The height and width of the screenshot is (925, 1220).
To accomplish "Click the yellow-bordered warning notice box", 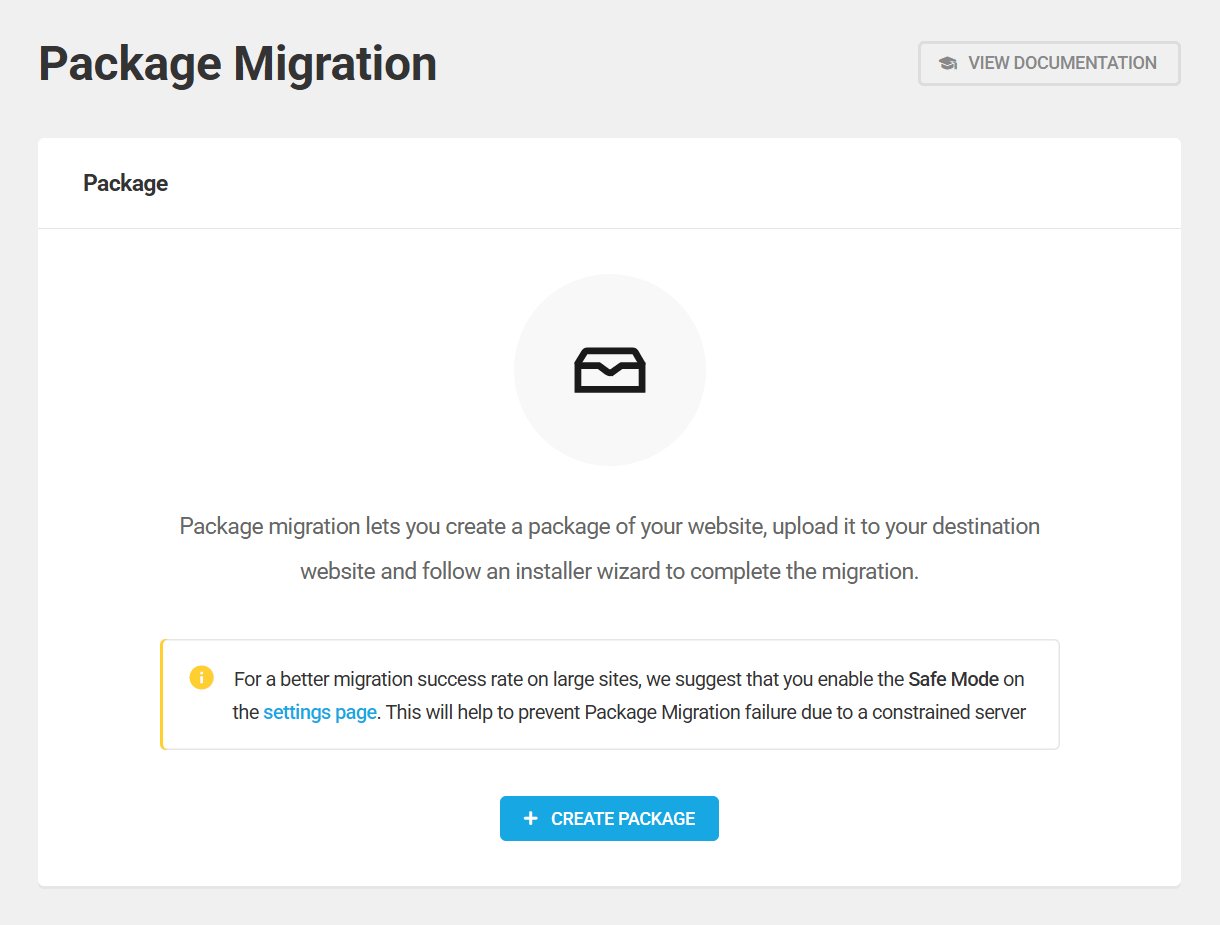I will click(x=610, y=694).
